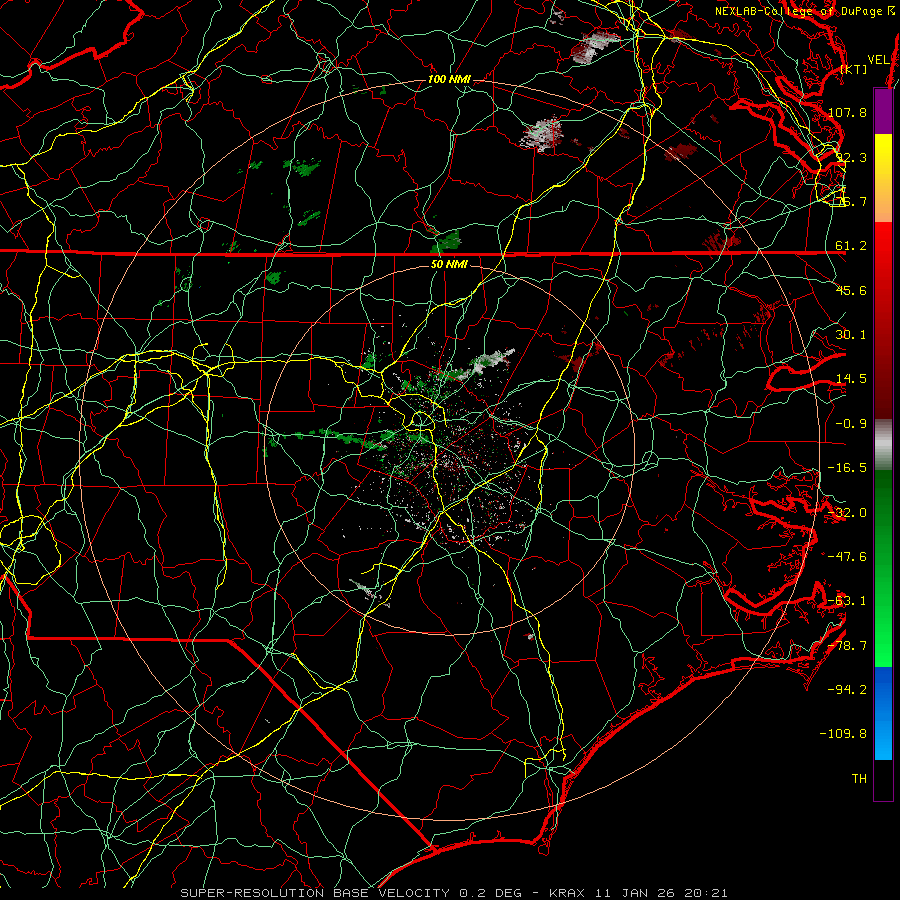Click the VEL legend title
Viewport: 900px width, 900px height.
click(878, 60)
